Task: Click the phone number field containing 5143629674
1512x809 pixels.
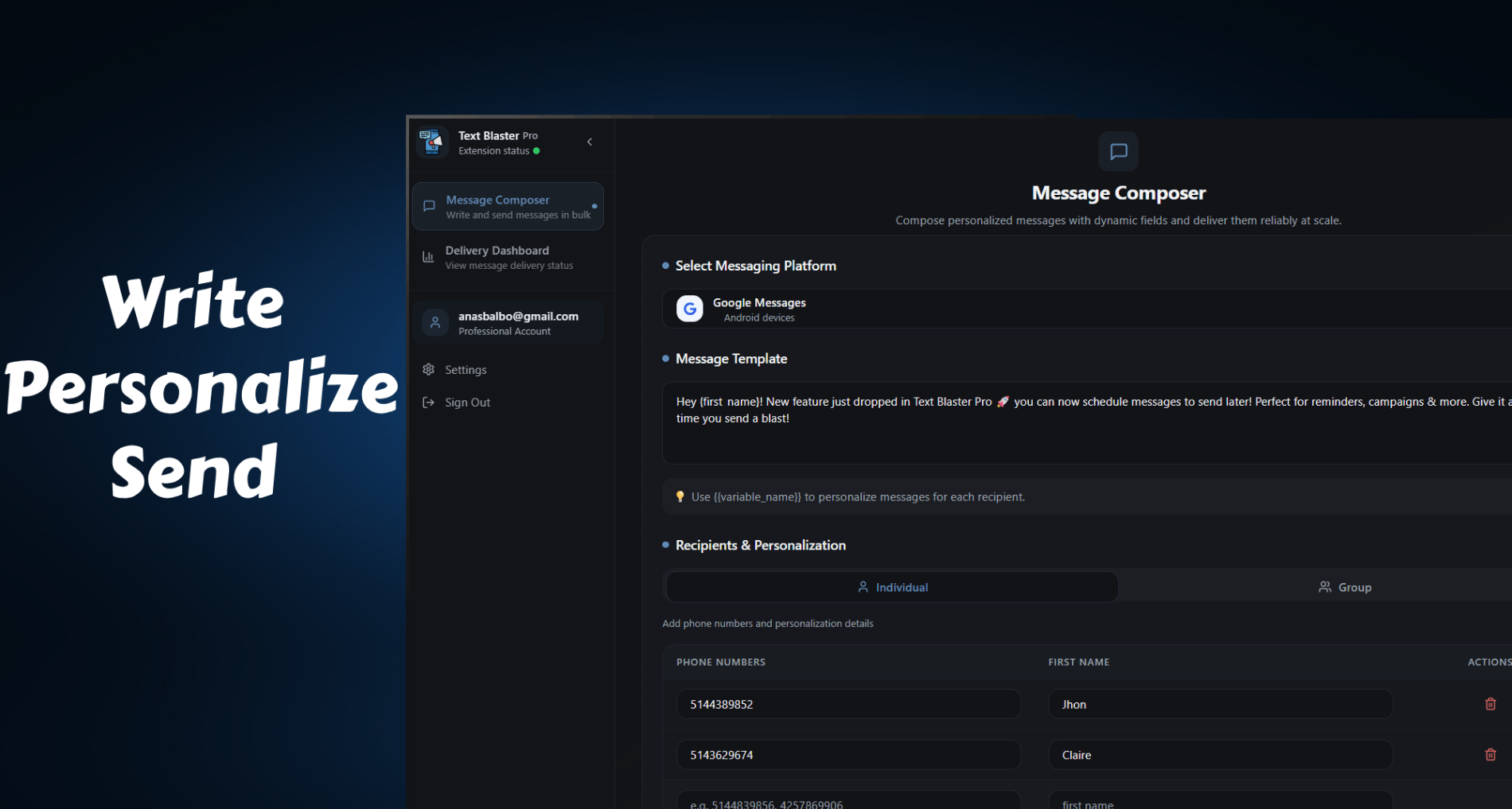Action: [x=848, y=755]
